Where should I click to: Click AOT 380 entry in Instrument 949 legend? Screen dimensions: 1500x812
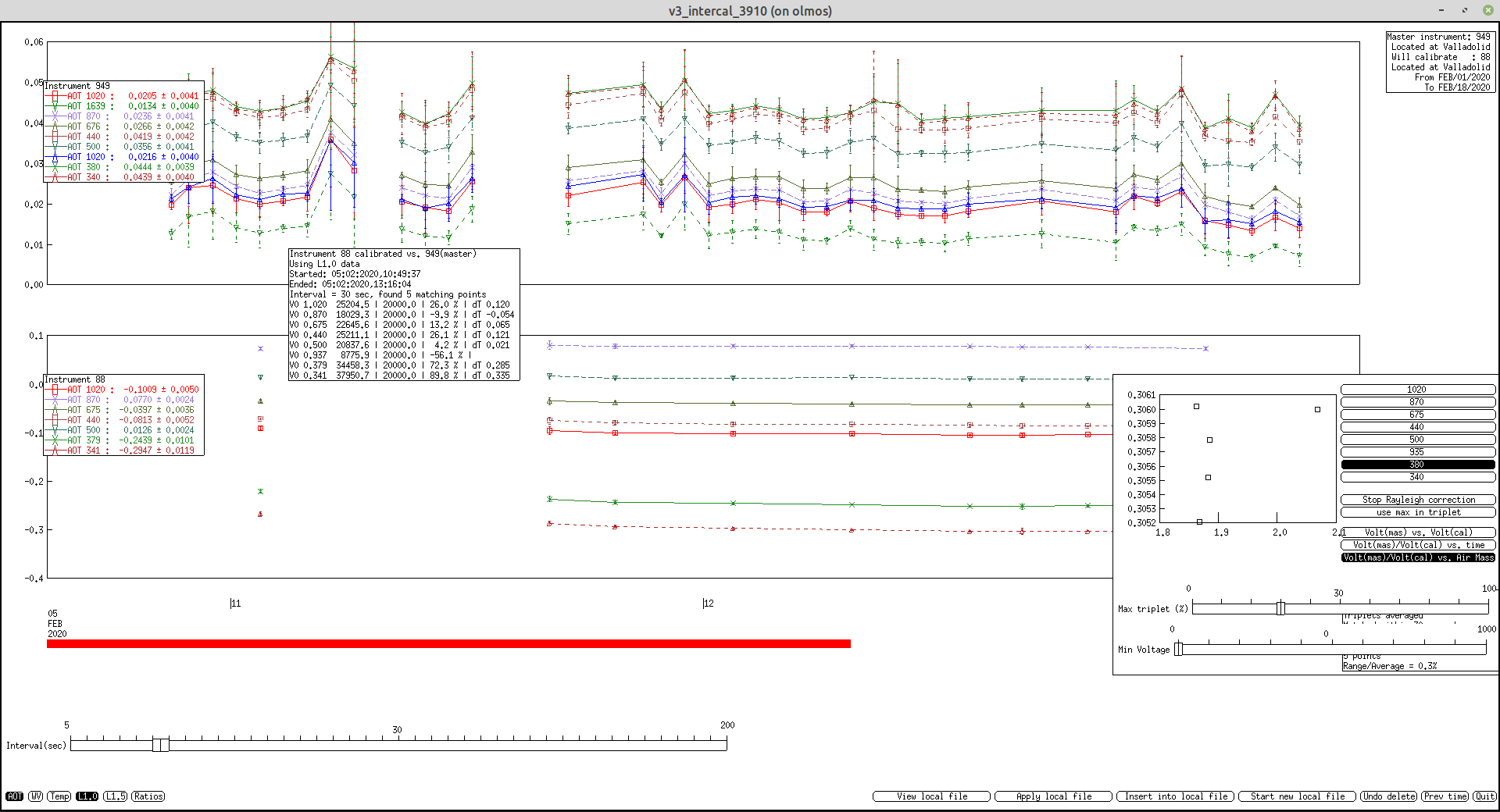[122, 167]
